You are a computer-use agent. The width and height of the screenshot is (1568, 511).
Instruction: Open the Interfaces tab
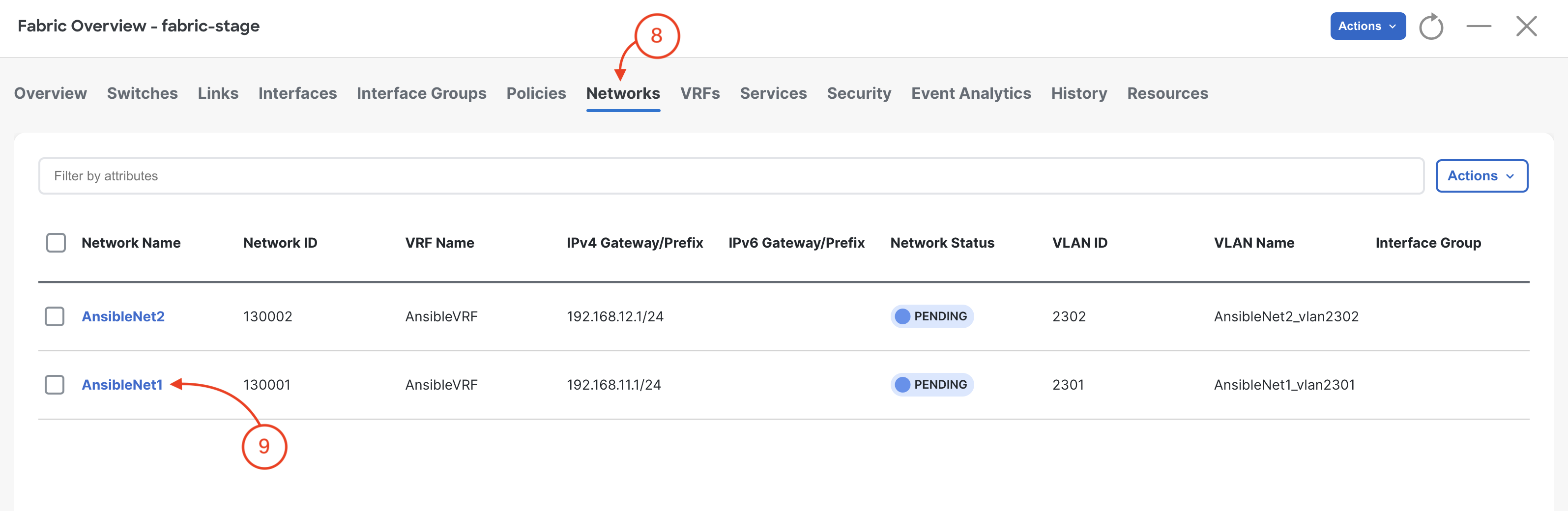coord(298,93)
